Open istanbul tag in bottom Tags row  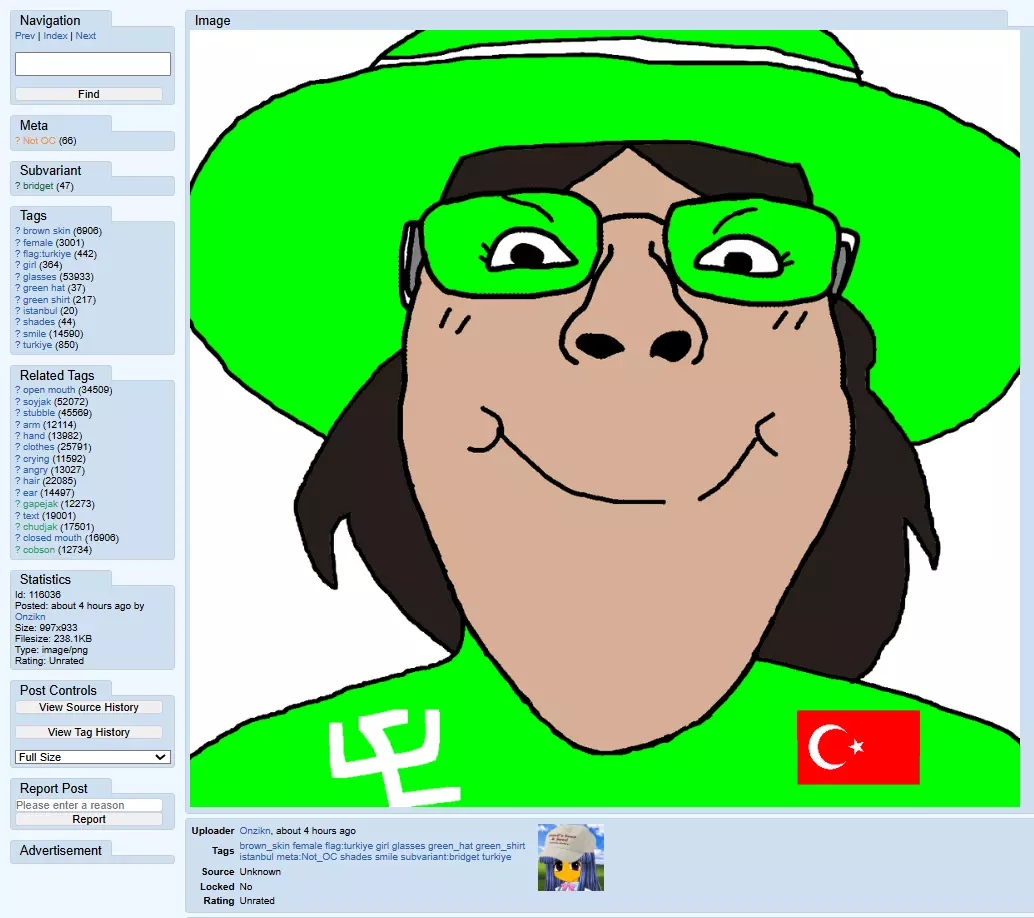[257, 857]
